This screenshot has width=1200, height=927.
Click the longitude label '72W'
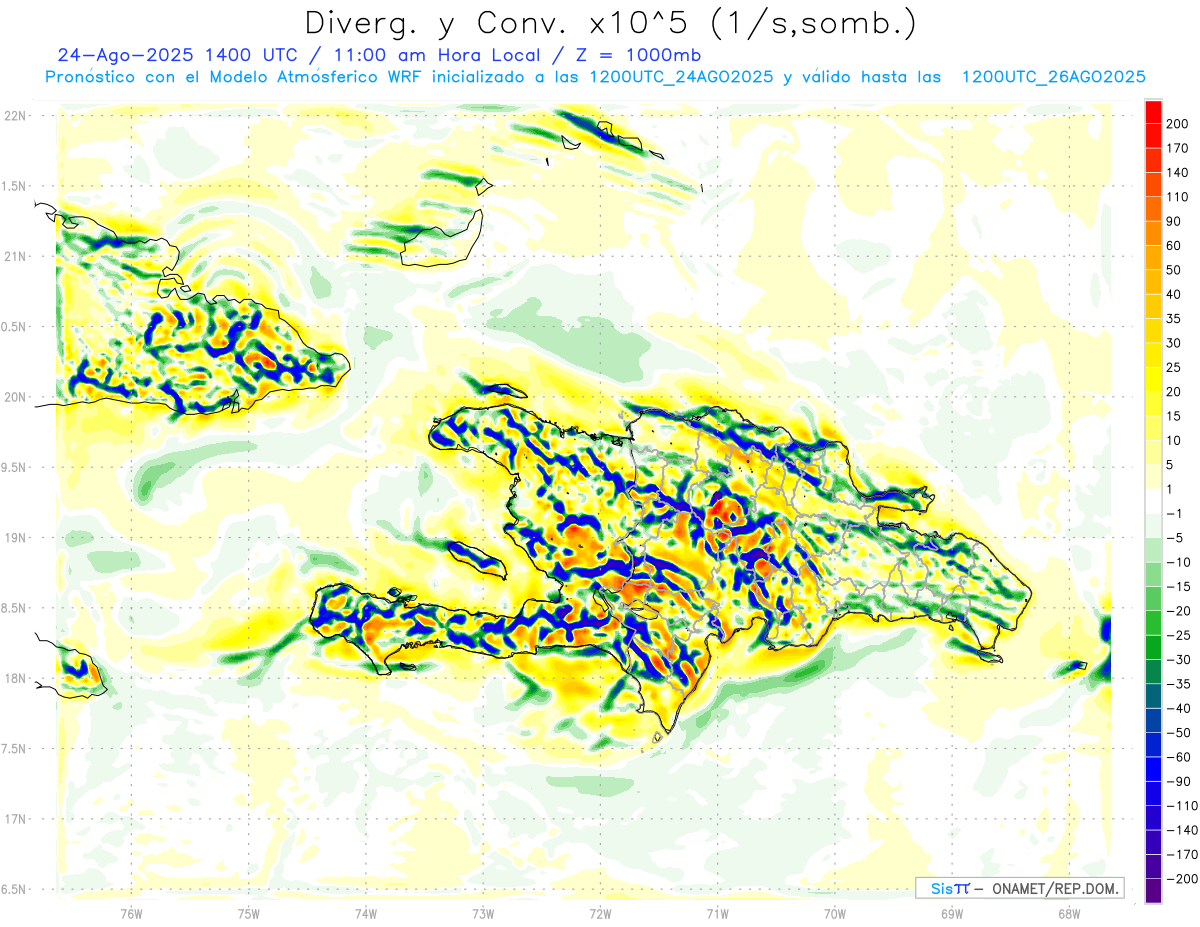(x=600, y=912)
